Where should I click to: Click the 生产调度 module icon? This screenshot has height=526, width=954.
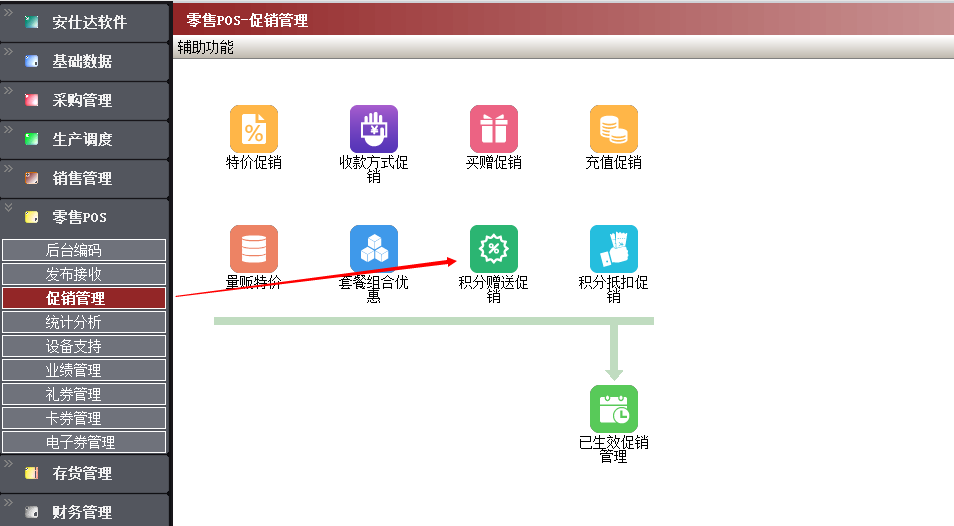32,139
